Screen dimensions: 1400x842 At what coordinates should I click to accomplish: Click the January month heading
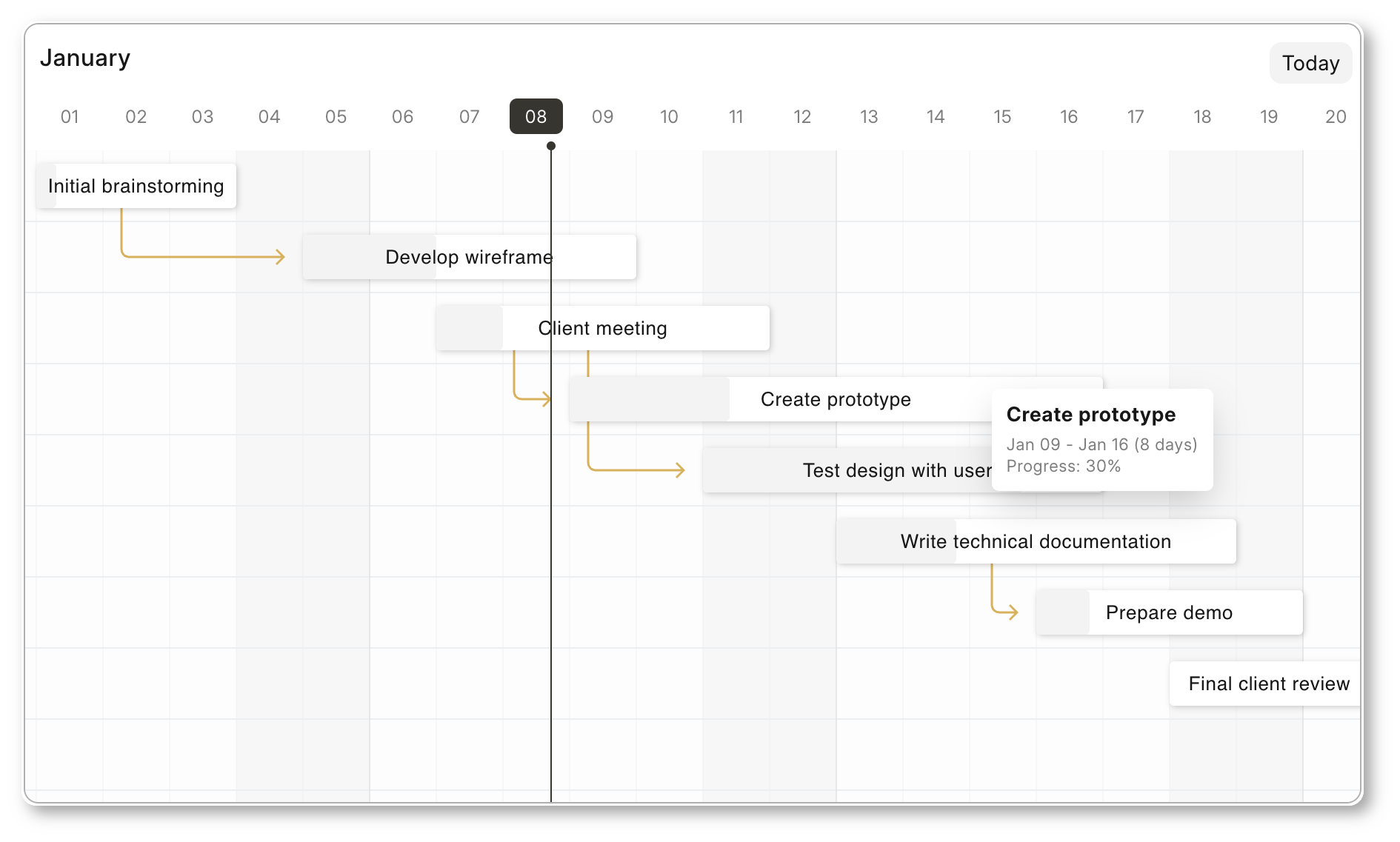tap(86, 57)
